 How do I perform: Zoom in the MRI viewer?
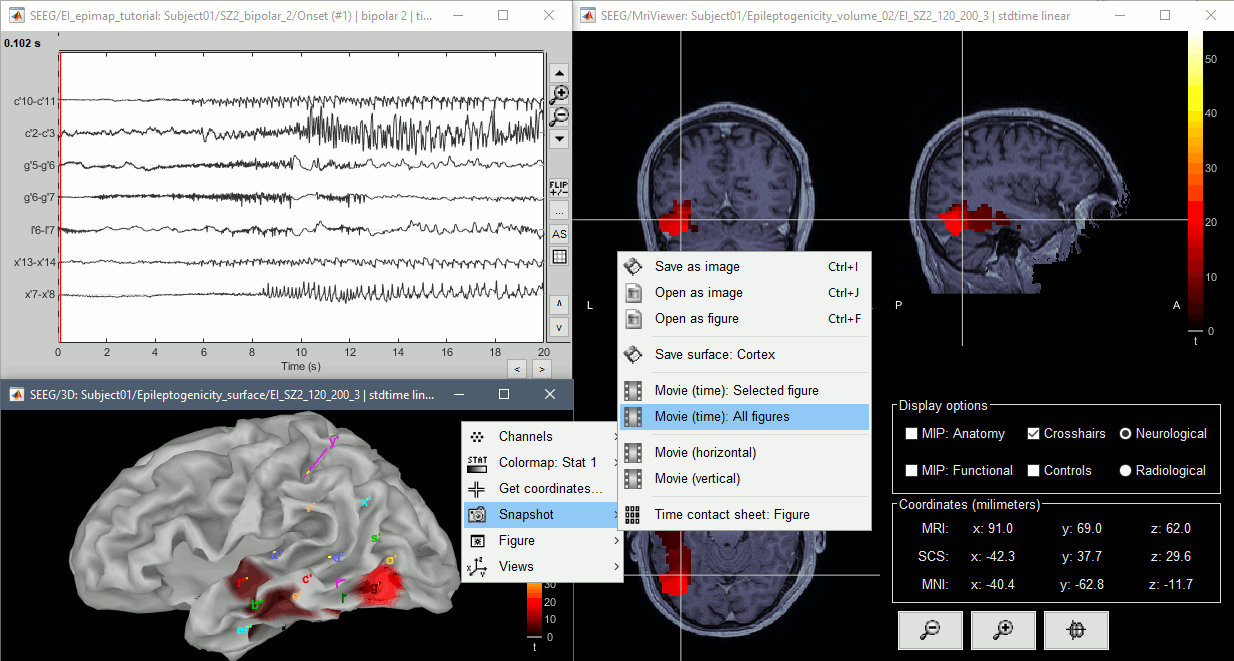pos(1003,630)
